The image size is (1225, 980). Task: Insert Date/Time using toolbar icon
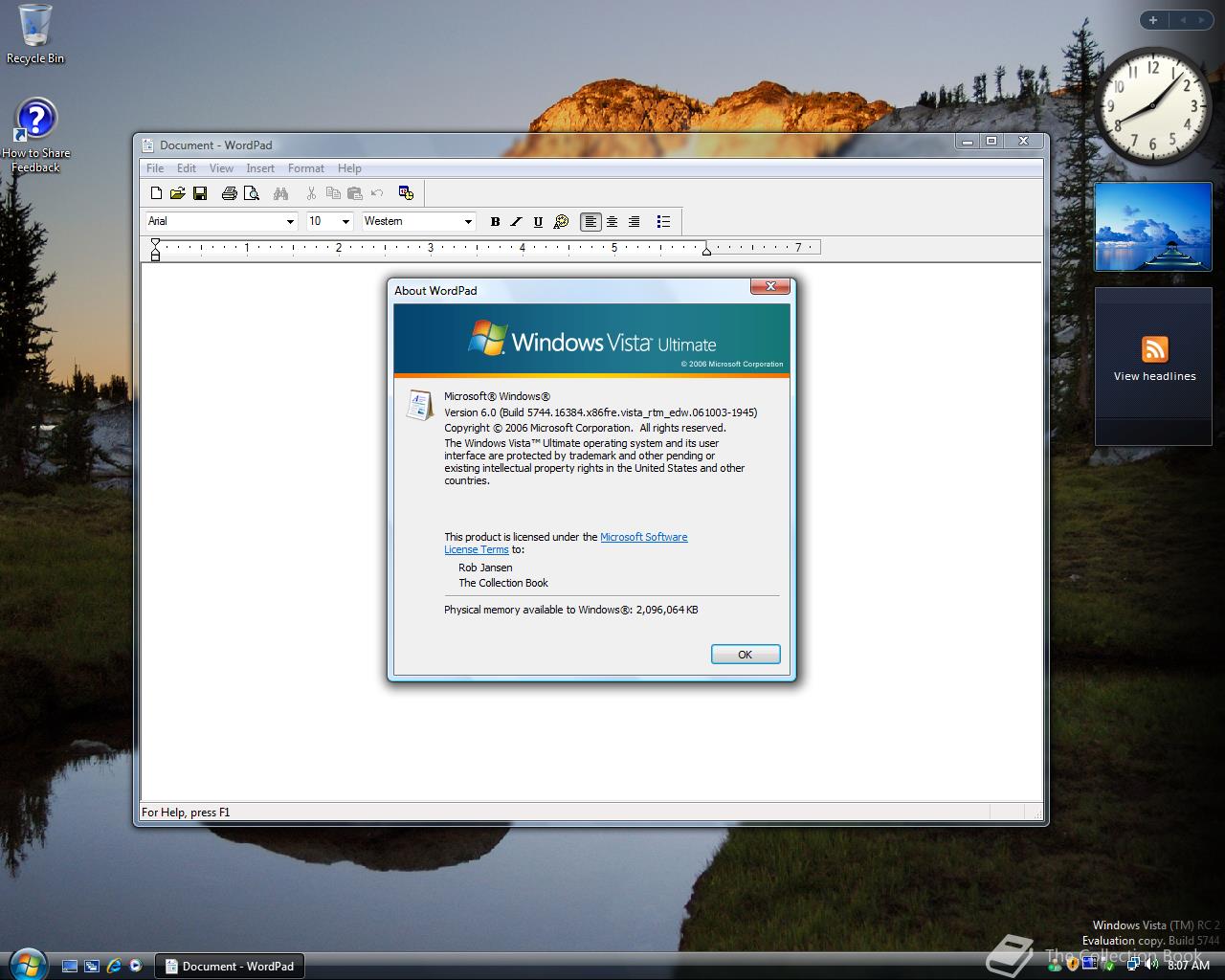[406, 193]
